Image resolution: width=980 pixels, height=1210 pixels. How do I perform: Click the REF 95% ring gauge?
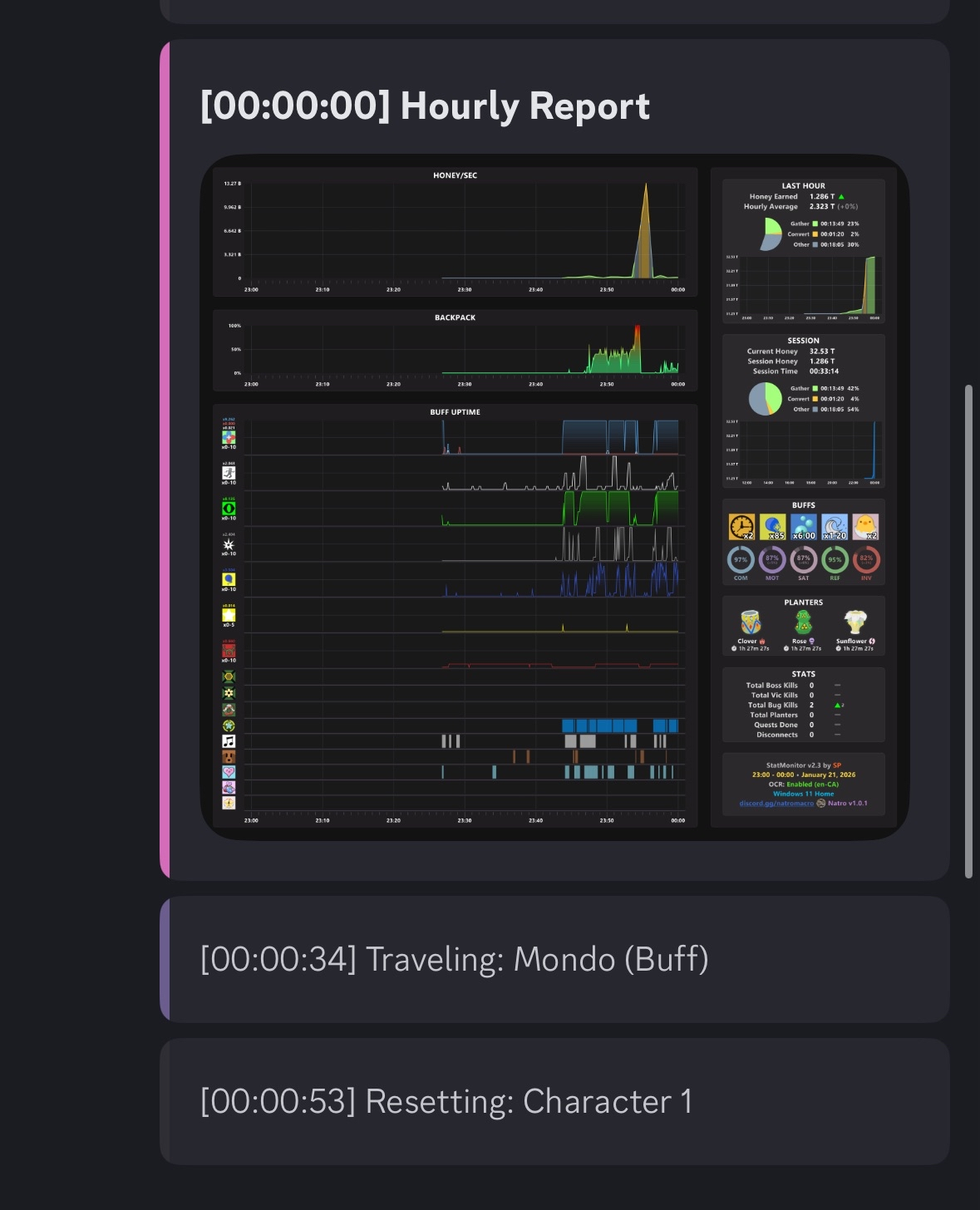pyautogui.click(x=835, y=560)
